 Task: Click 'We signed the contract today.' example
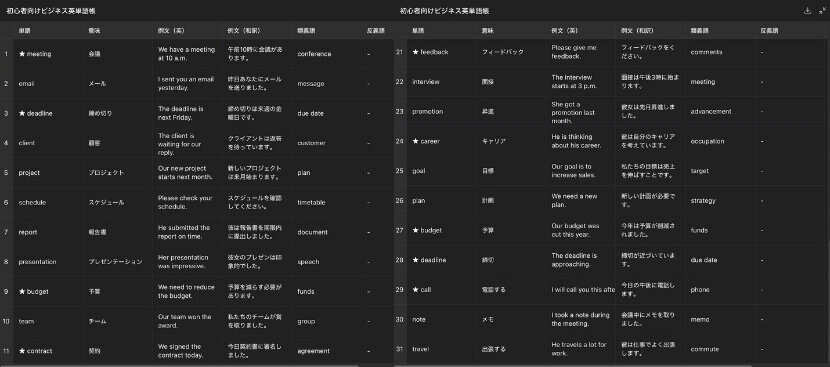click(180, 351)
